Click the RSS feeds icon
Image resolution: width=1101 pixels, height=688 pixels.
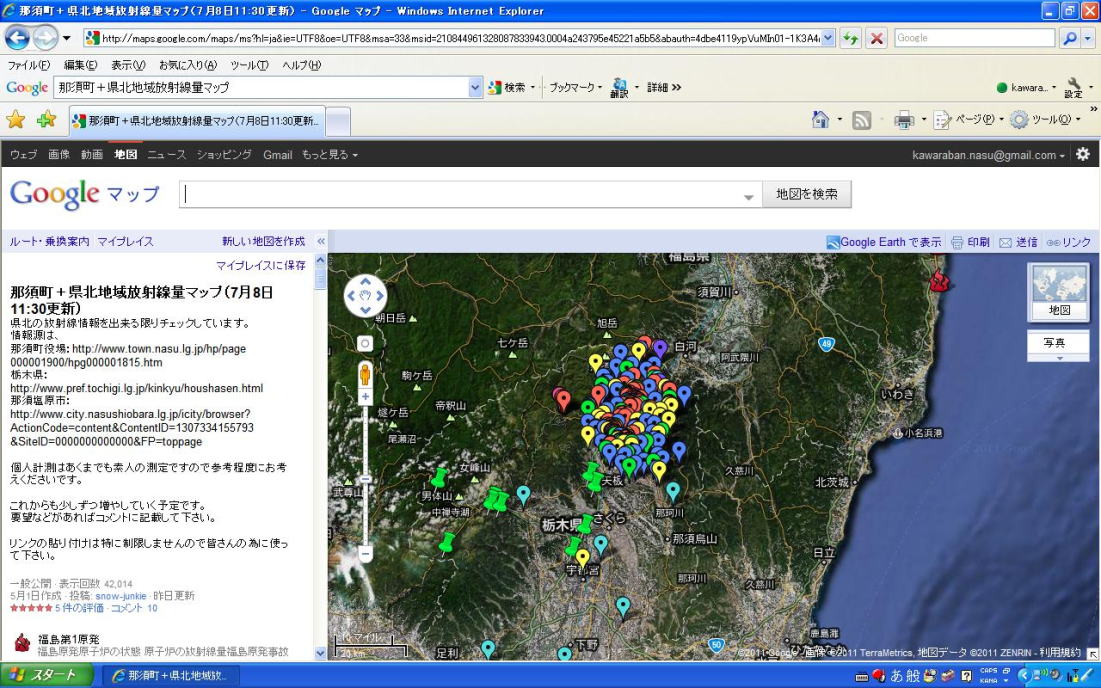862,120
